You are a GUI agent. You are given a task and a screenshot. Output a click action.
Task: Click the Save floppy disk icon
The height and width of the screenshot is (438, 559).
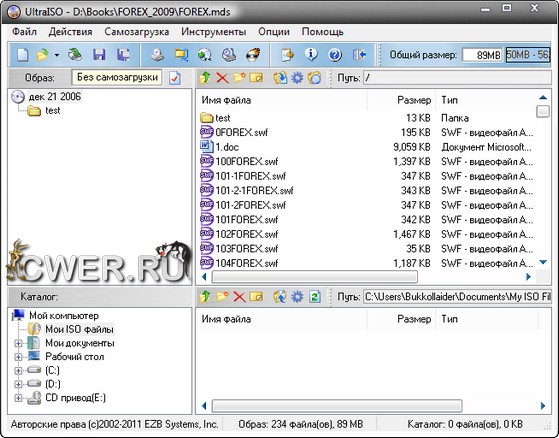[x=99, y=55]
